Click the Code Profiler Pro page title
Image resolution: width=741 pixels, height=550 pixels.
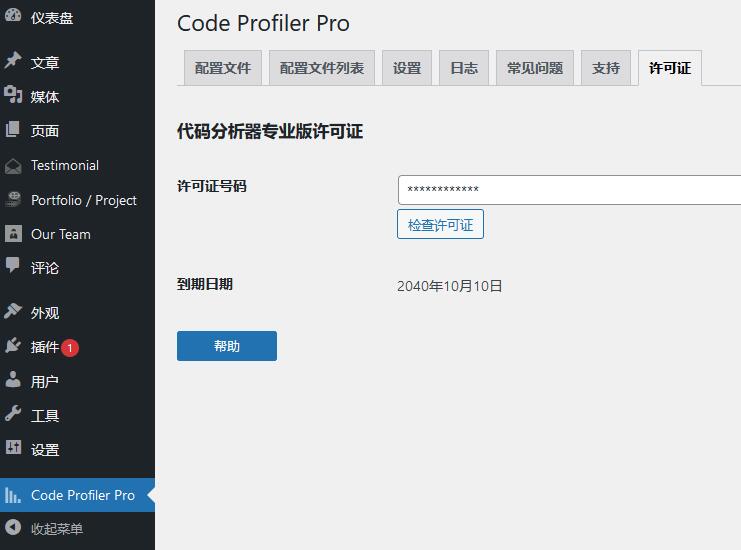tap(263, 23)
